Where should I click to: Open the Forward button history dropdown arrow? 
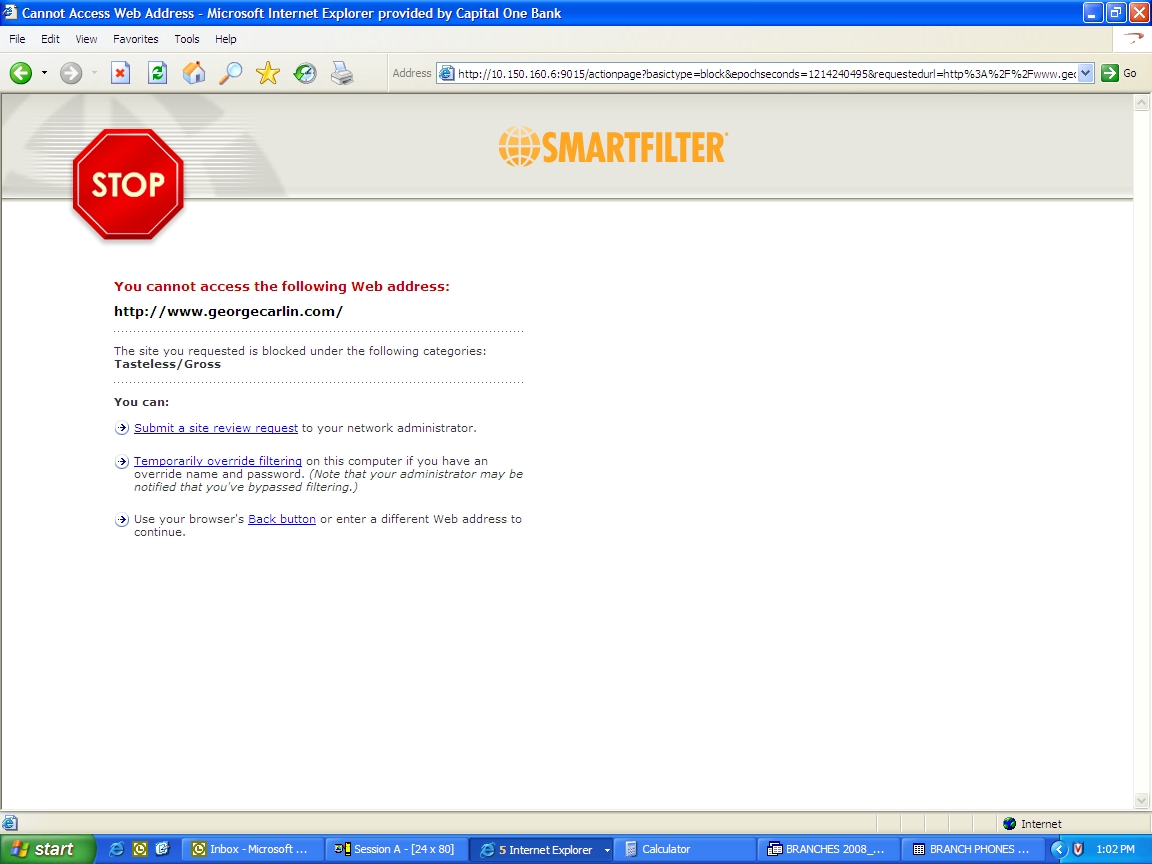pyautogui.click(x=94, y=73)
